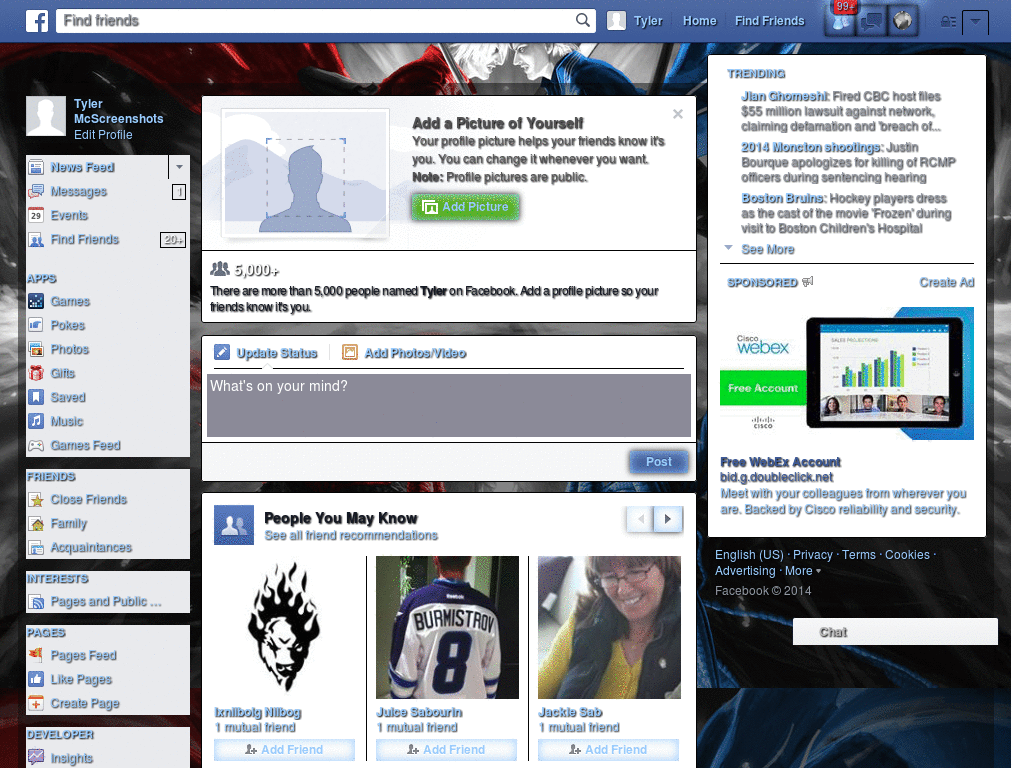
Task: Click Tyler's profile avatar in sidebar
Action: 46,116
